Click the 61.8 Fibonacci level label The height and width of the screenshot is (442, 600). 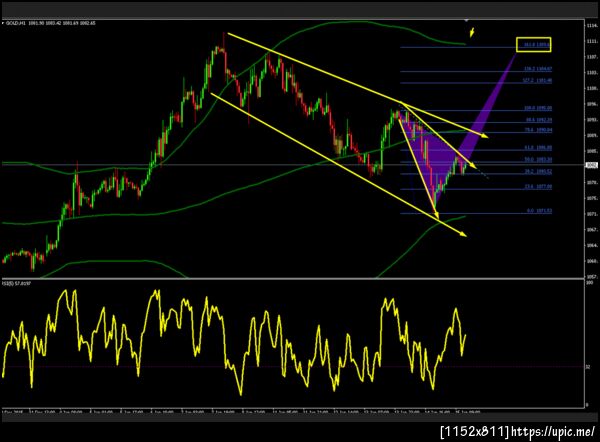point(539,148)
